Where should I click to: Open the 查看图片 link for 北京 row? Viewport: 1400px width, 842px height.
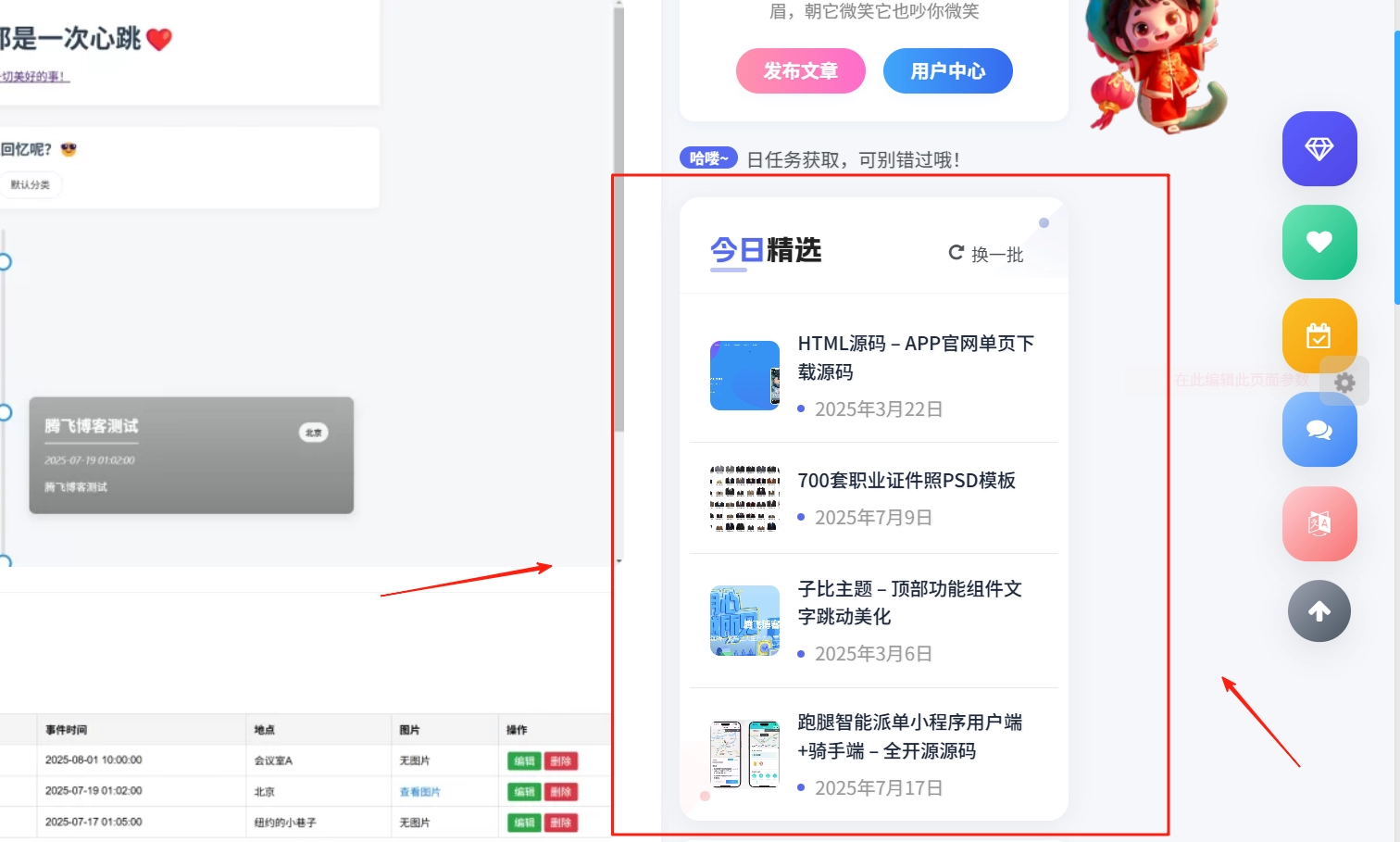click(419, 791)
